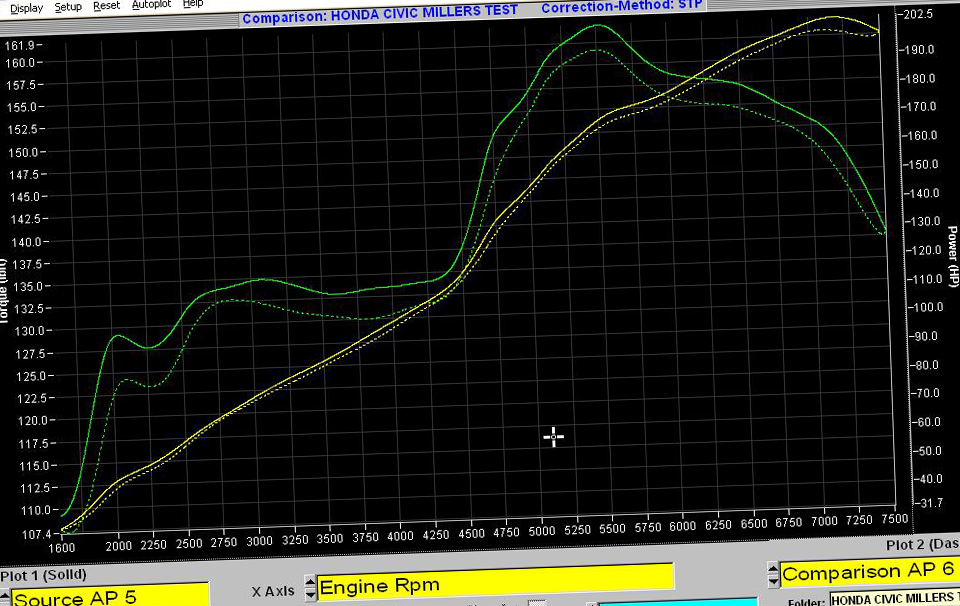Click the 'Power (HP)' axis title

coord(953,256)
